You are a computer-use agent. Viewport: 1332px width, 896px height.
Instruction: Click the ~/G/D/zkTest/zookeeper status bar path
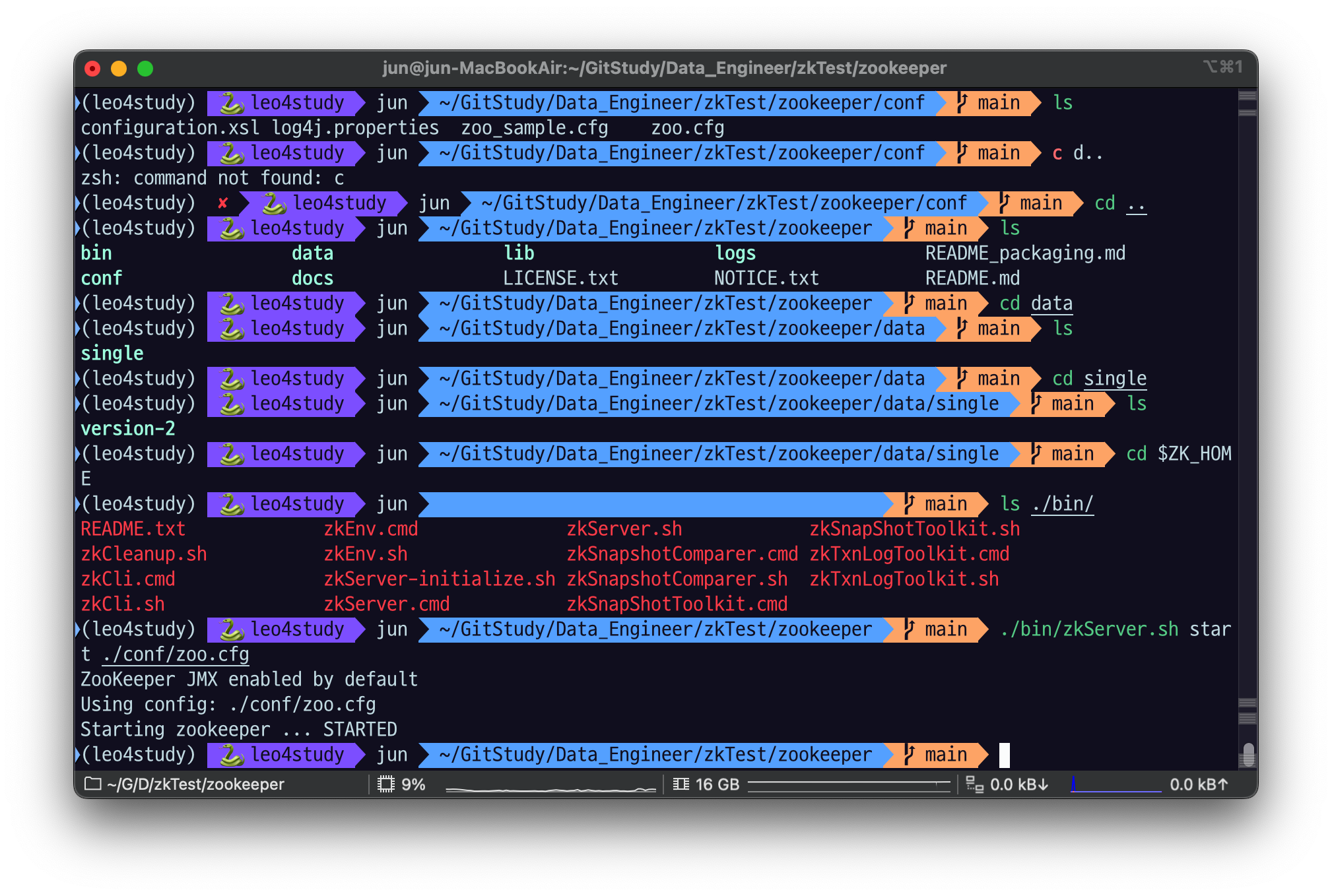tap(195, 784)
